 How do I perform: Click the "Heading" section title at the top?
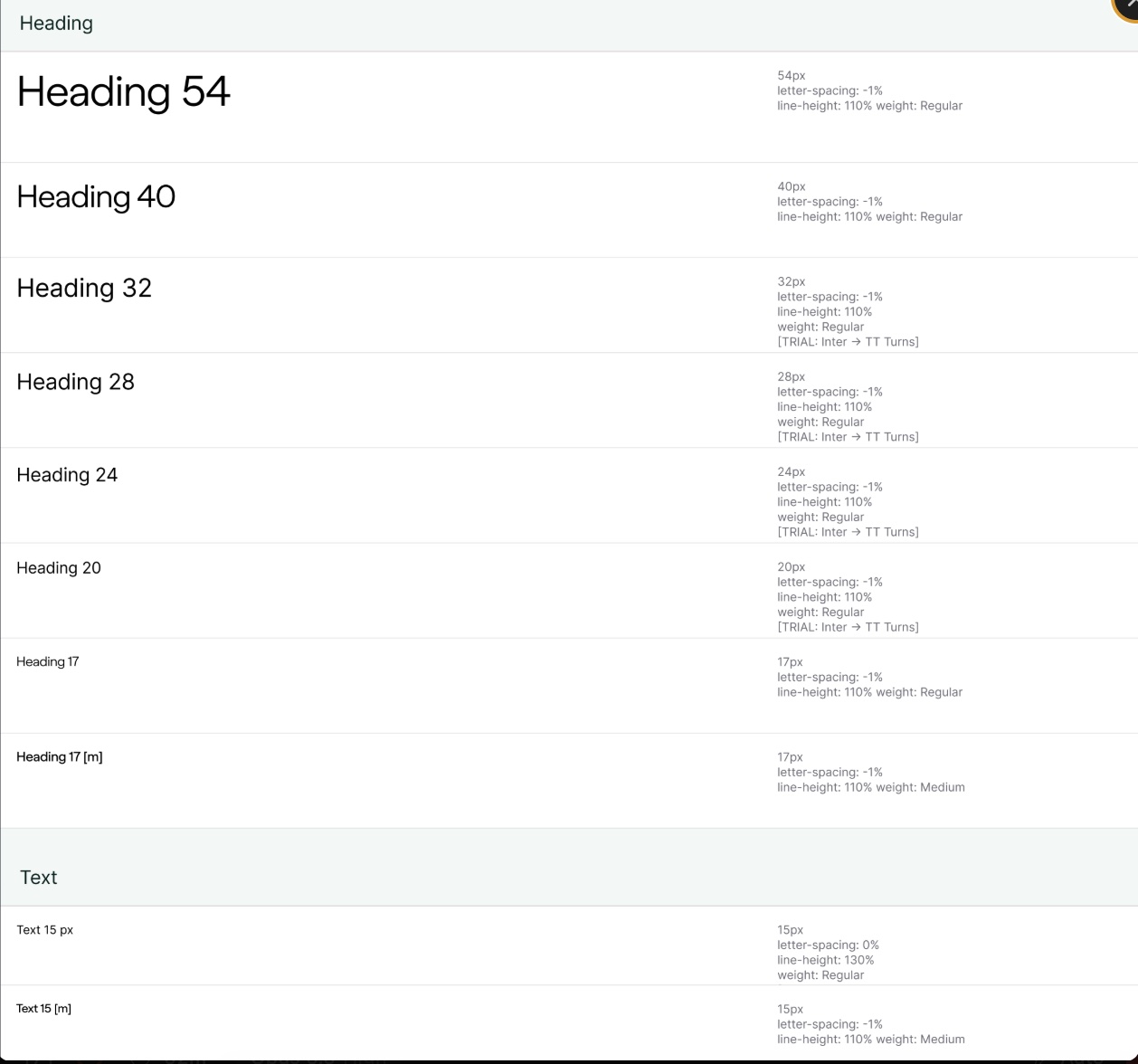[x=56, y=24]
